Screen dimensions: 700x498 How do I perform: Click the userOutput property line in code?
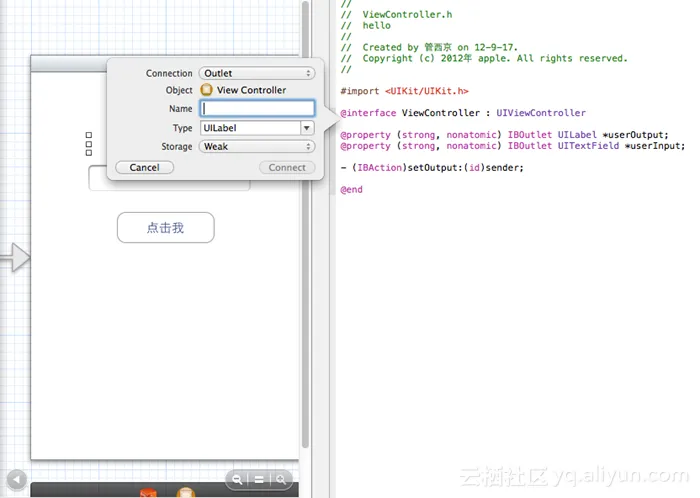(504, 135)
